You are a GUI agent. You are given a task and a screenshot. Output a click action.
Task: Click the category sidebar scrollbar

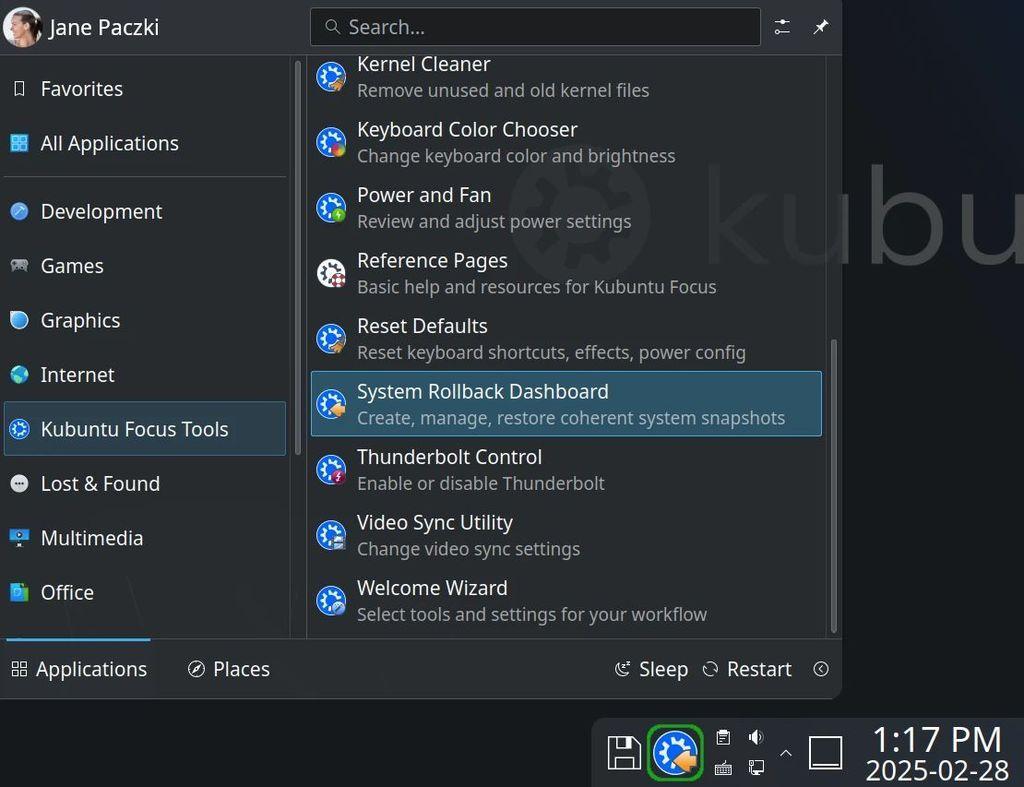coord(298,257)
